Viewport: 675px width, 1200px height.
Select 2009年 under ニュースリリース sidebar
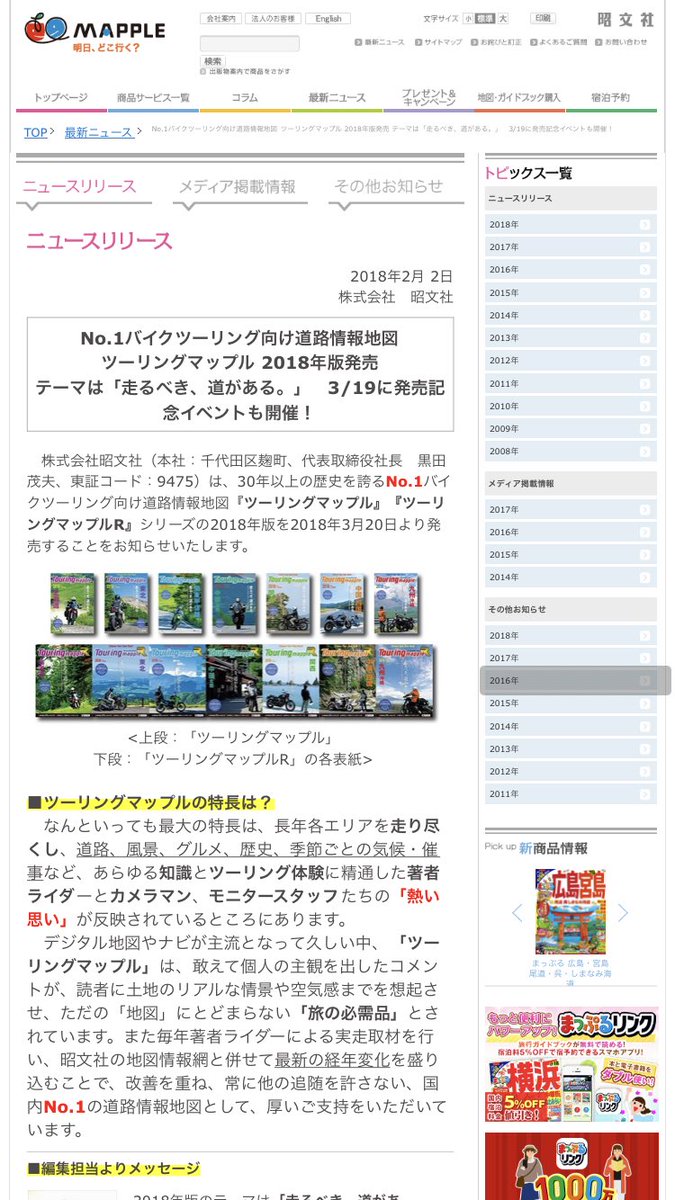(x=571, y=429)
